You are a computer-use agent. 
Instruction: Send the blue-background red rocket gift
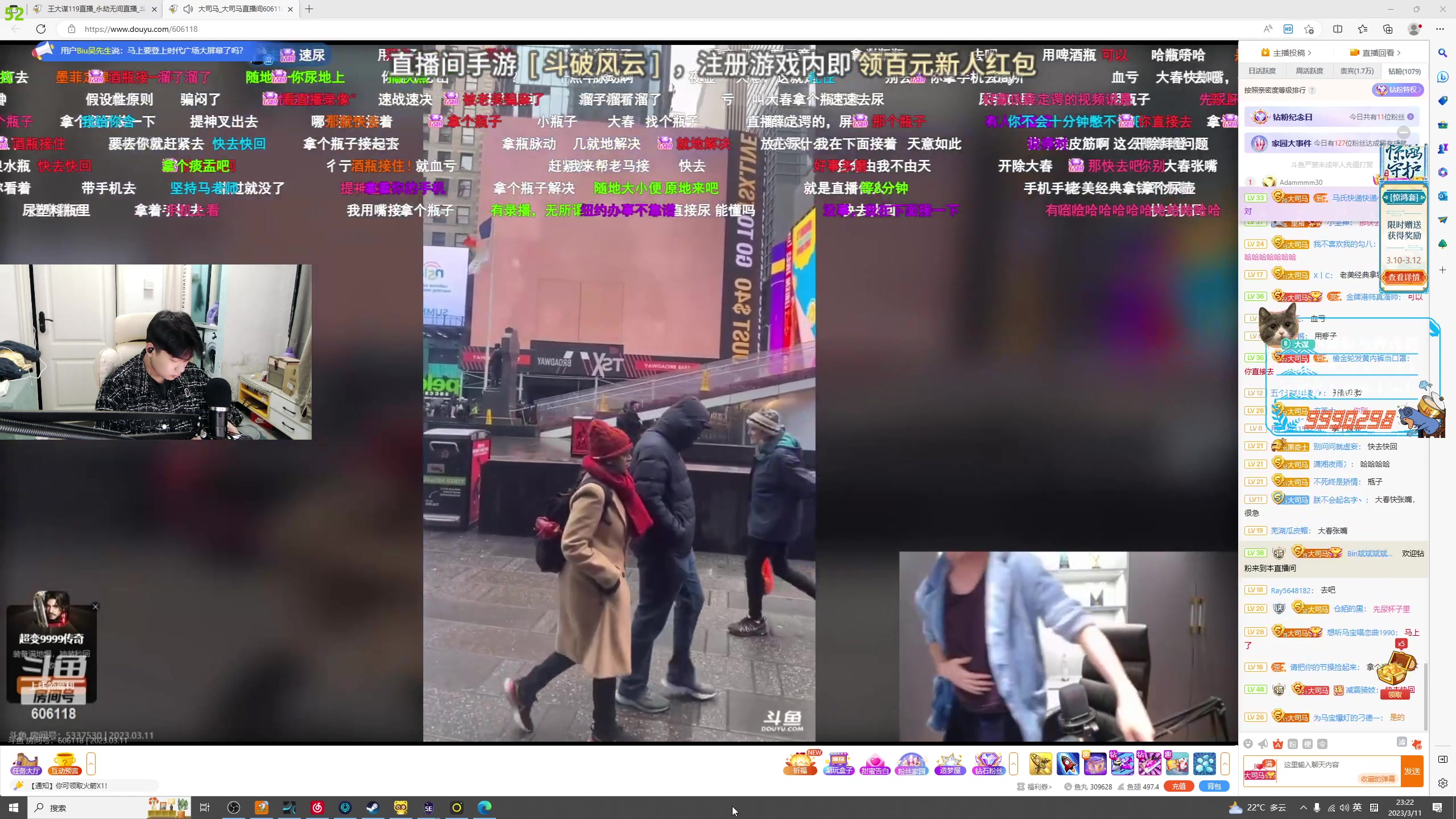click(x=1068, y=763)
